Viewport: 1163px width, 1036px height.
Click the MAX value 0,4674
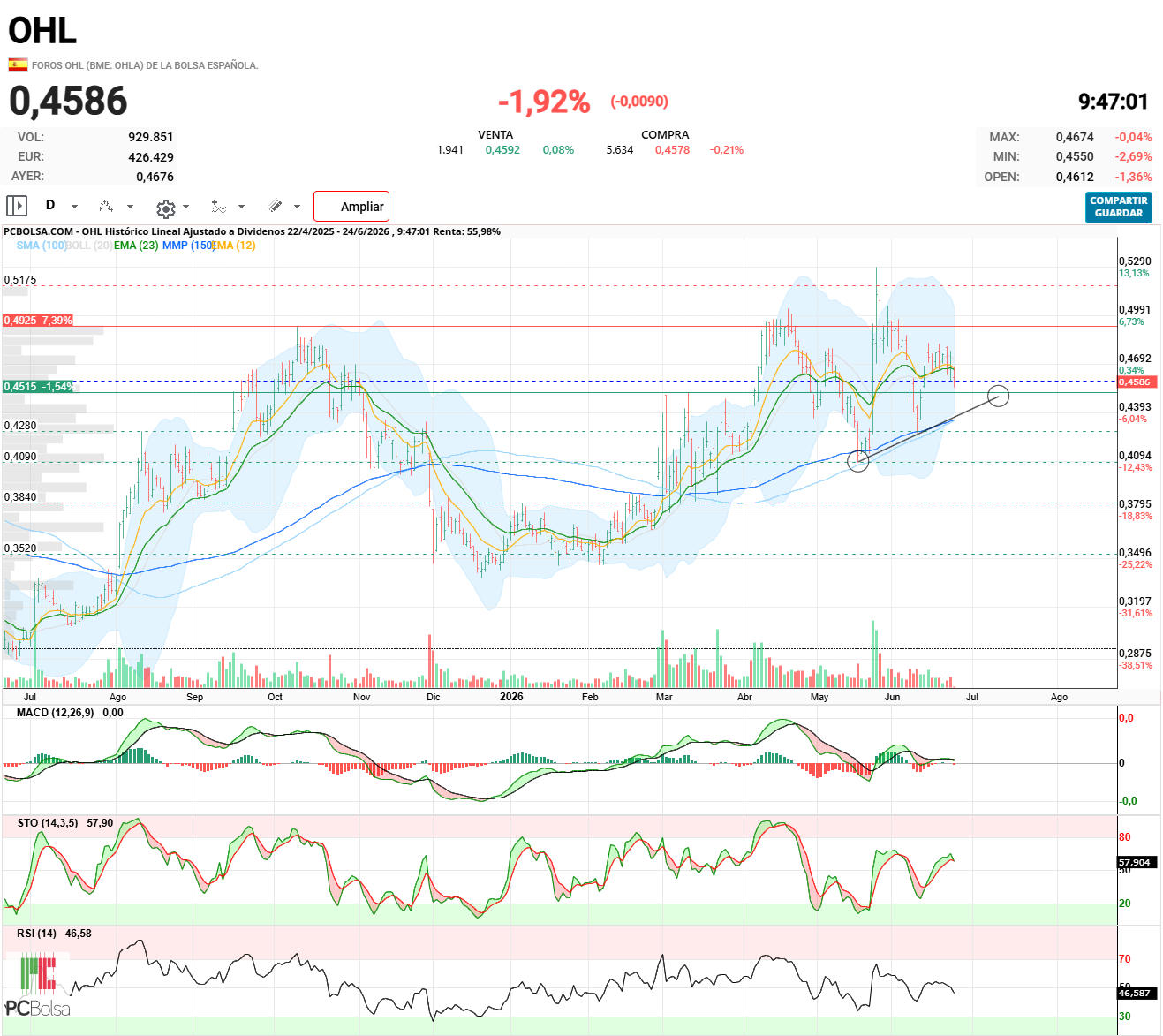(1075, 137)
